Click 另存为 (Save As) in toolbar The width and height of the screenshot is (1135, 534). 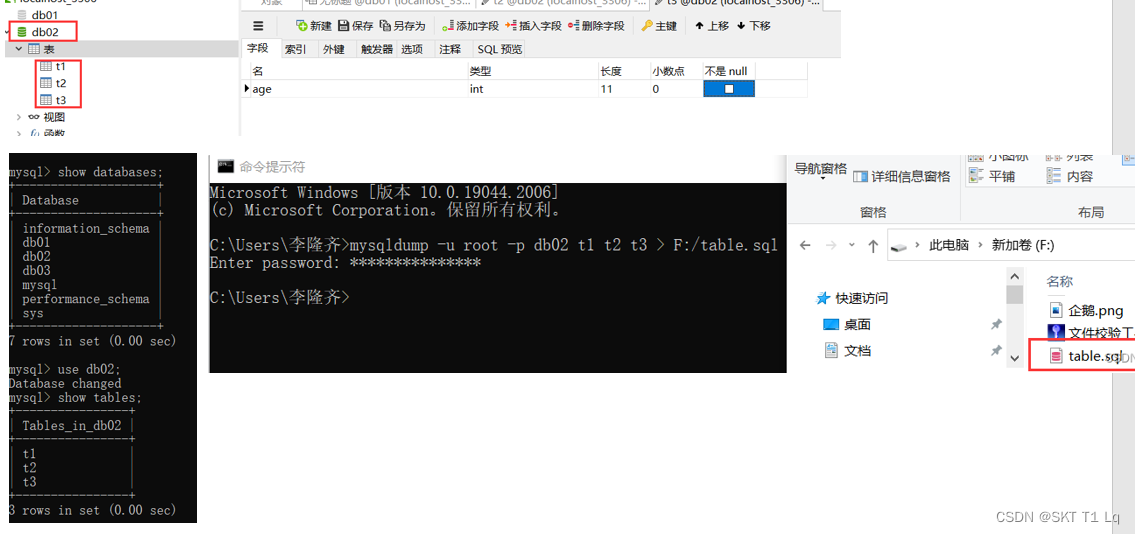[x=402, y=26]
